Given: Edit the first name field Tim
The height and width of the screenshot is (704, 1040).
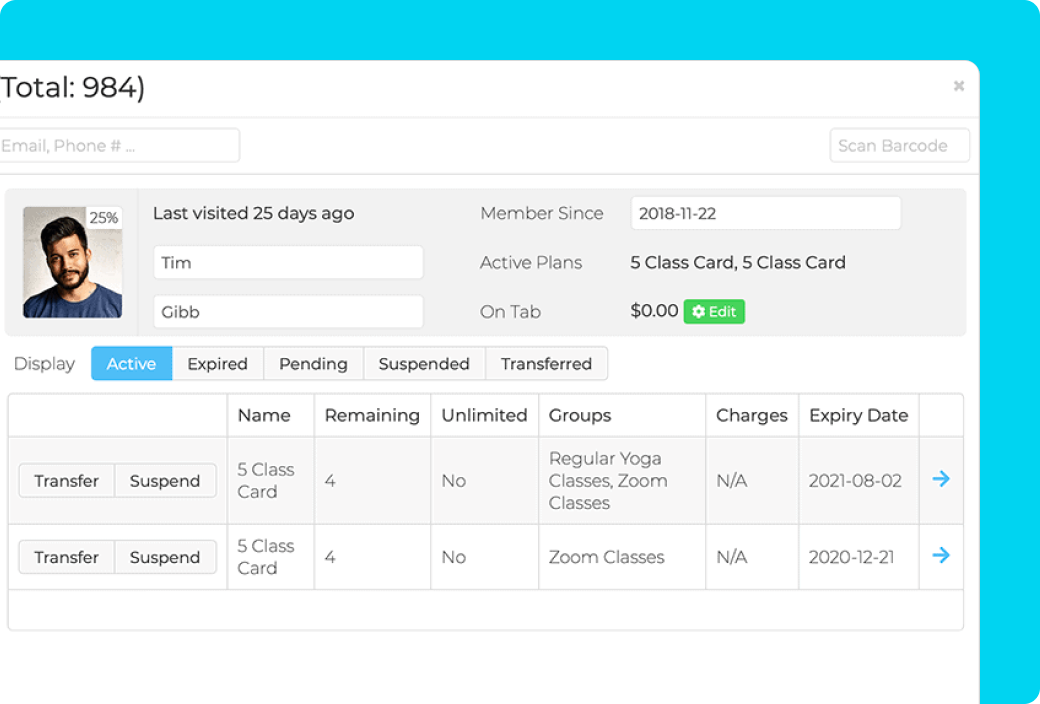Looking at the screenshot, I should click(288, 262).
